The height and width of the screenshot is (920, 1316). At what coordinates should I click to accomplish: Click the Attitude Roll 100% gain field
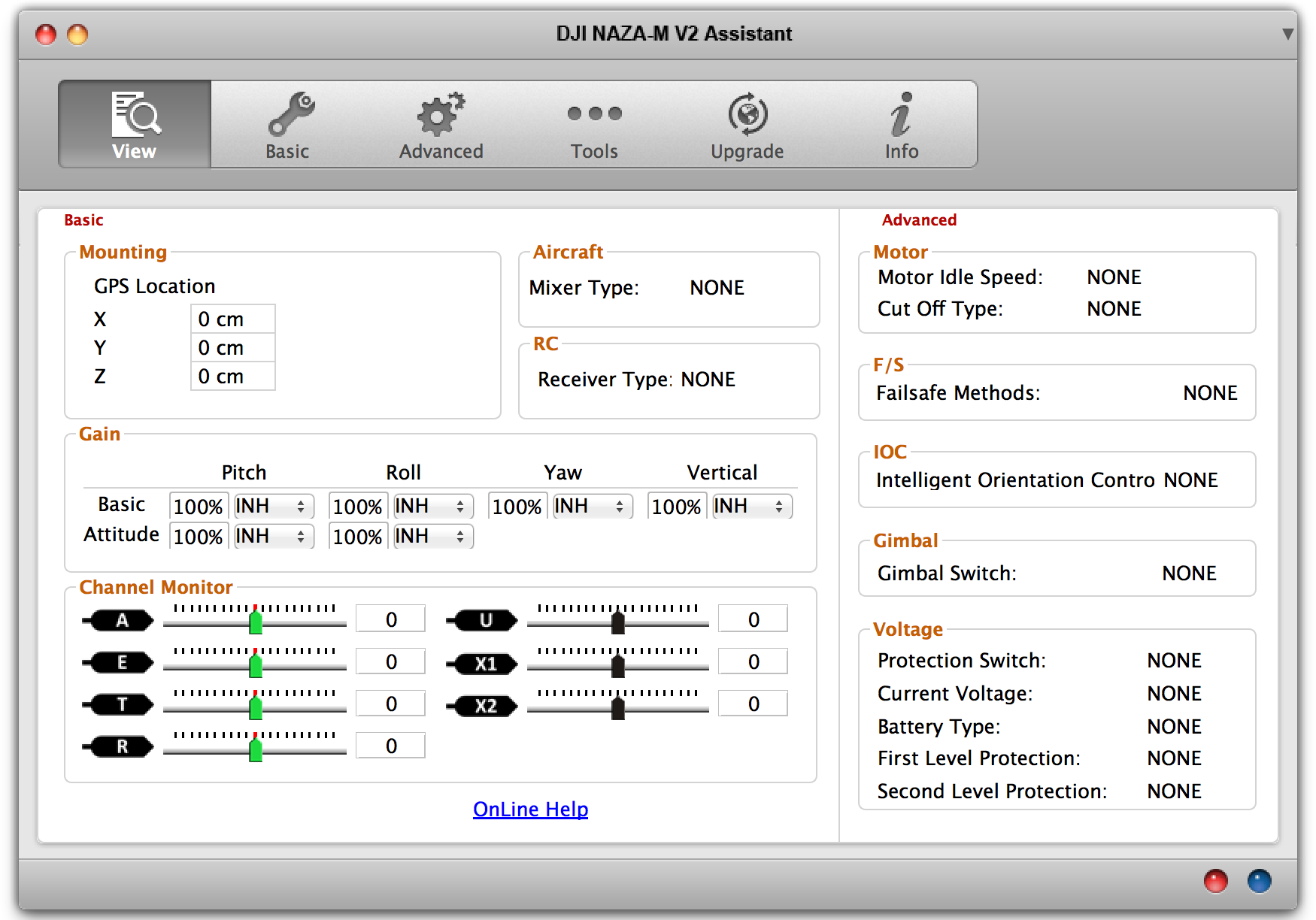coord(358,537)
